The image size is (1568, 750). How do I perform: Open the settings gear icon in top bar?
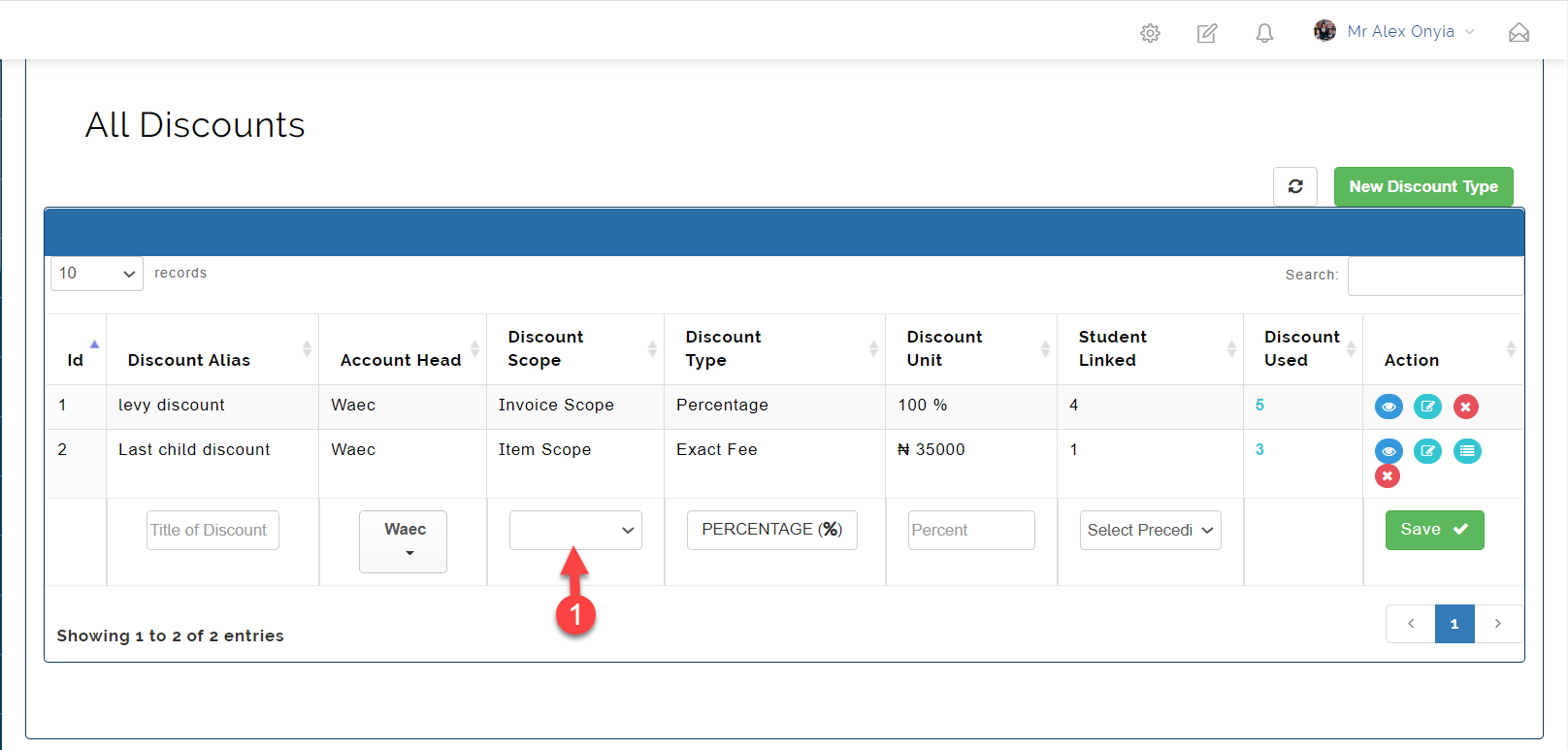1150,33
